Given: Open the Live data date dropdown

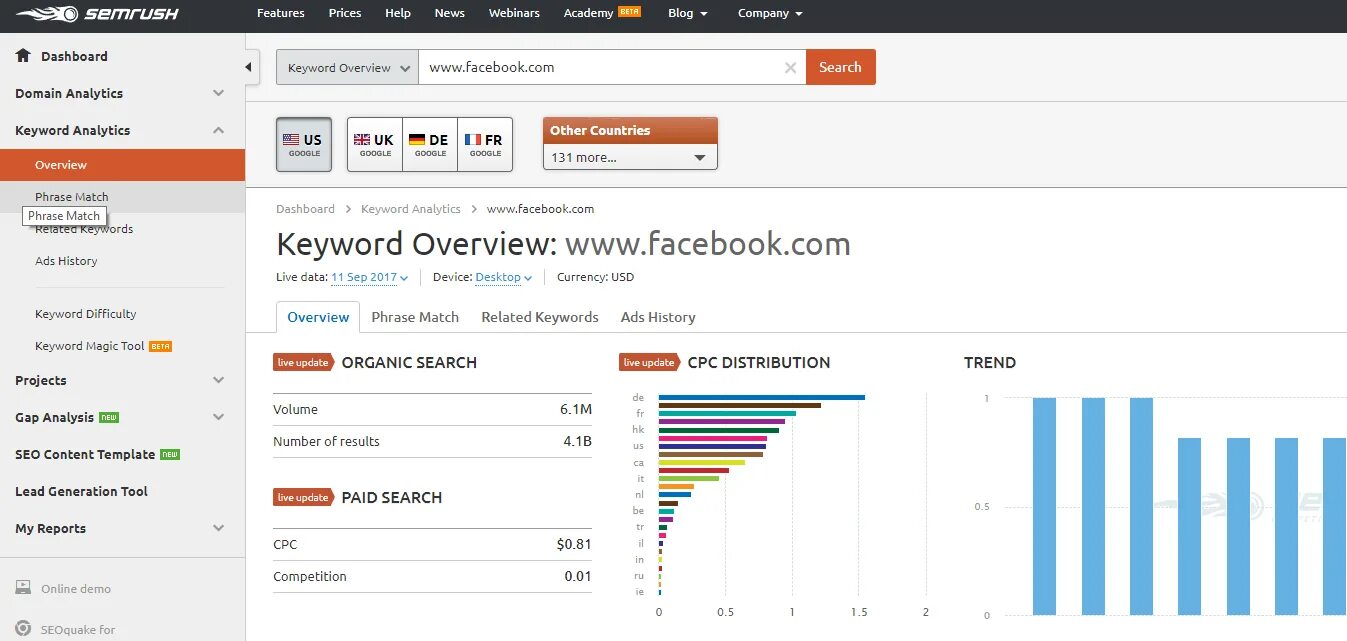Looking at the screenshot, I should (370, 277).
